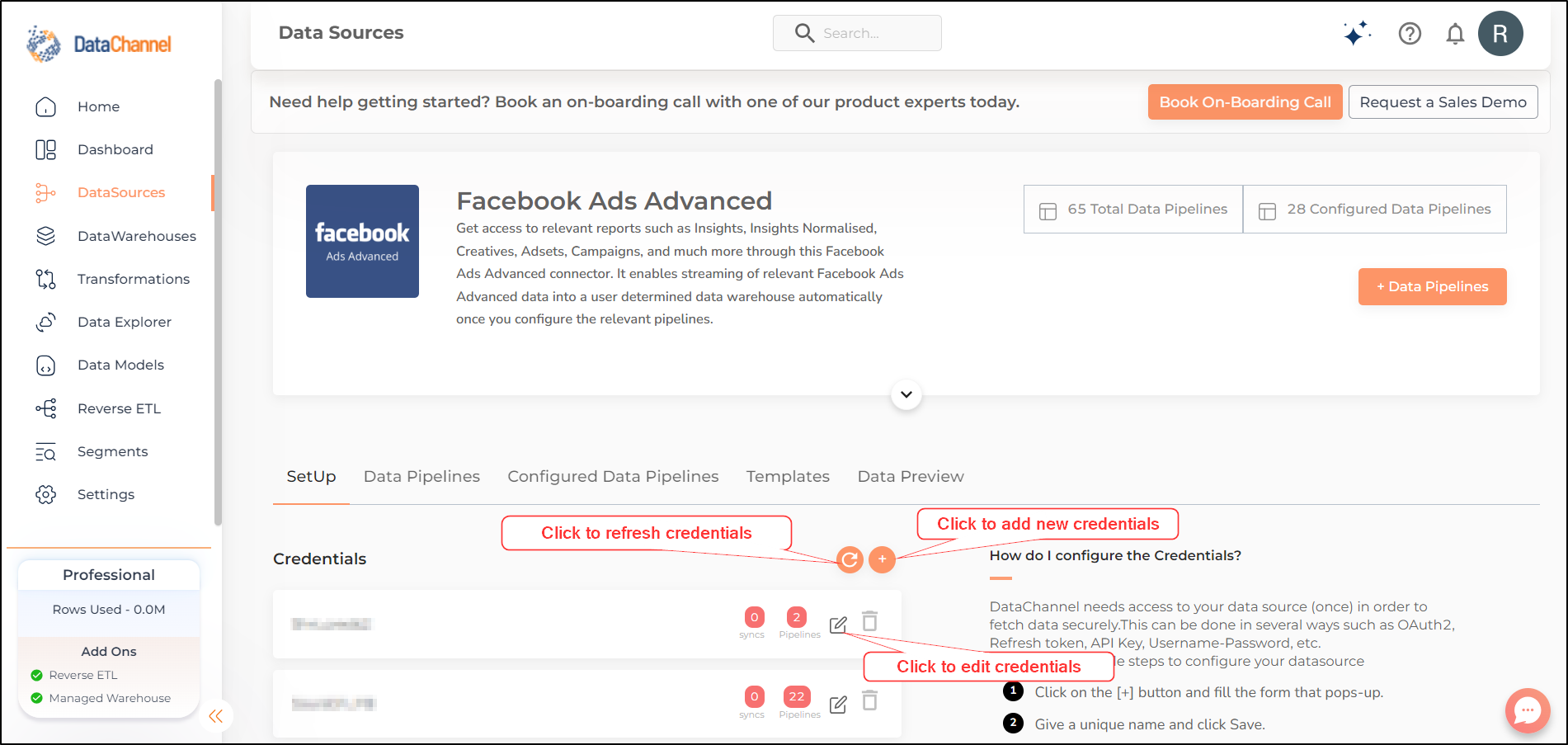Open the Segments icon
1568x745 pixels.
point(46,451)
